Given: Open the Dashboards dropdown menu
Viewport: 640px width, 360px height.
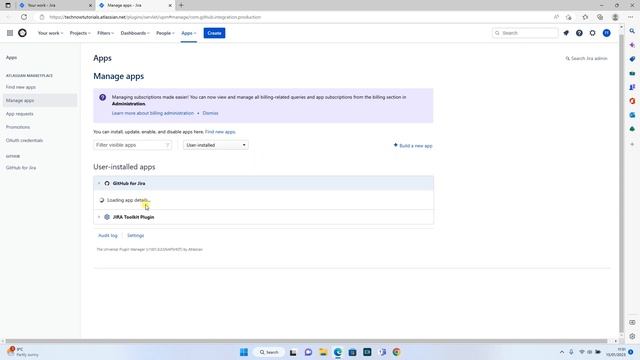Looking at the screenshot, I should coord(135,33).
